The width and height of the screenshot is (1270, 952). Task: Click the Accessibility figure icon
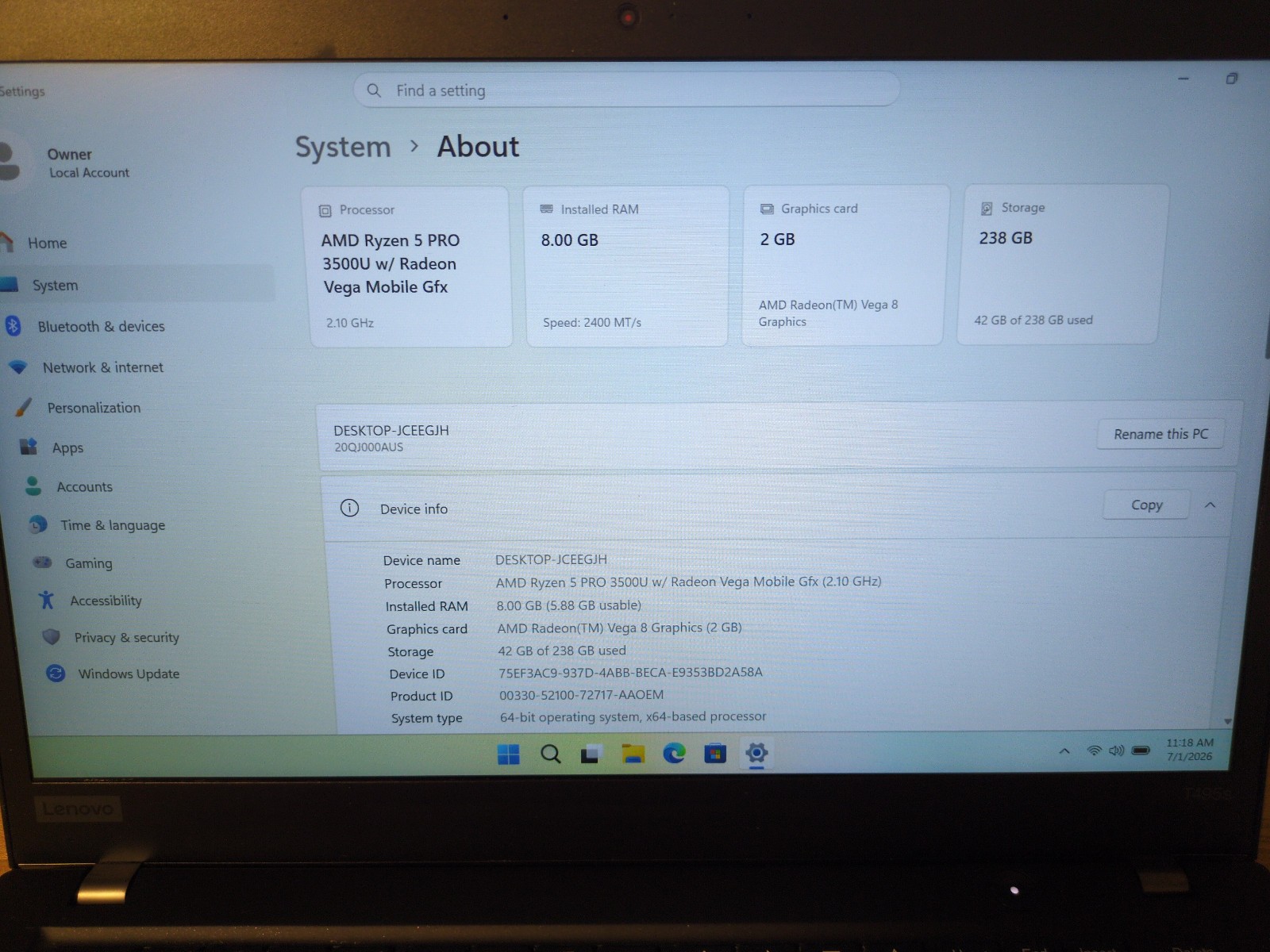coord(47,600)
